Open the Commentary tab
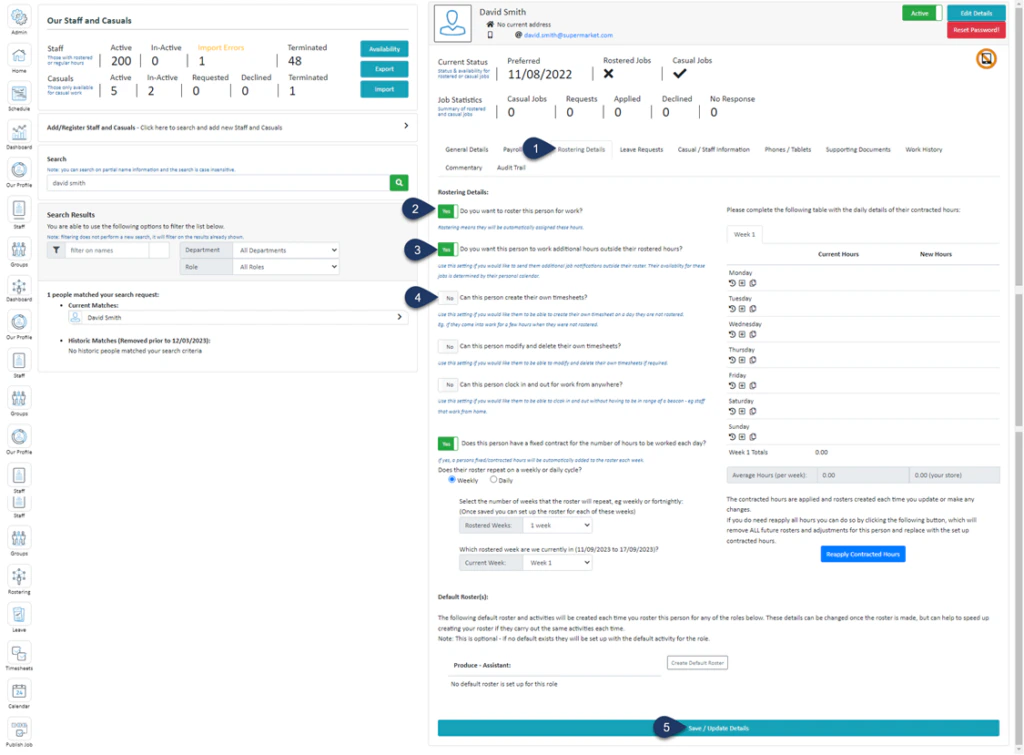This screenshot has width=1024, height=755. pyautogui.click(x=464, y=168)
